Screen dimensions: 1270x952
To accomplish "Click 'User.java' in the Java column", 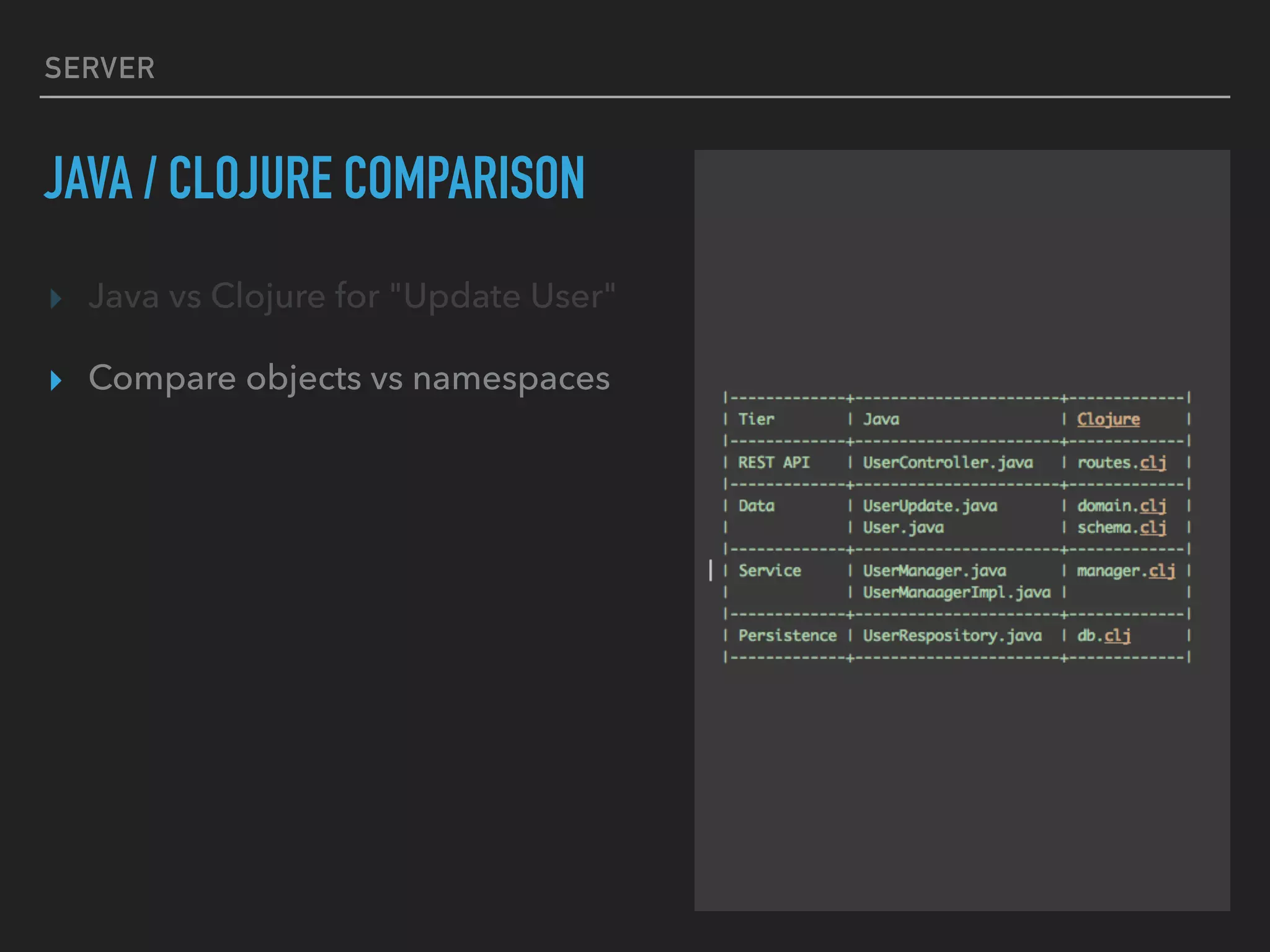I will click(904, 528).
